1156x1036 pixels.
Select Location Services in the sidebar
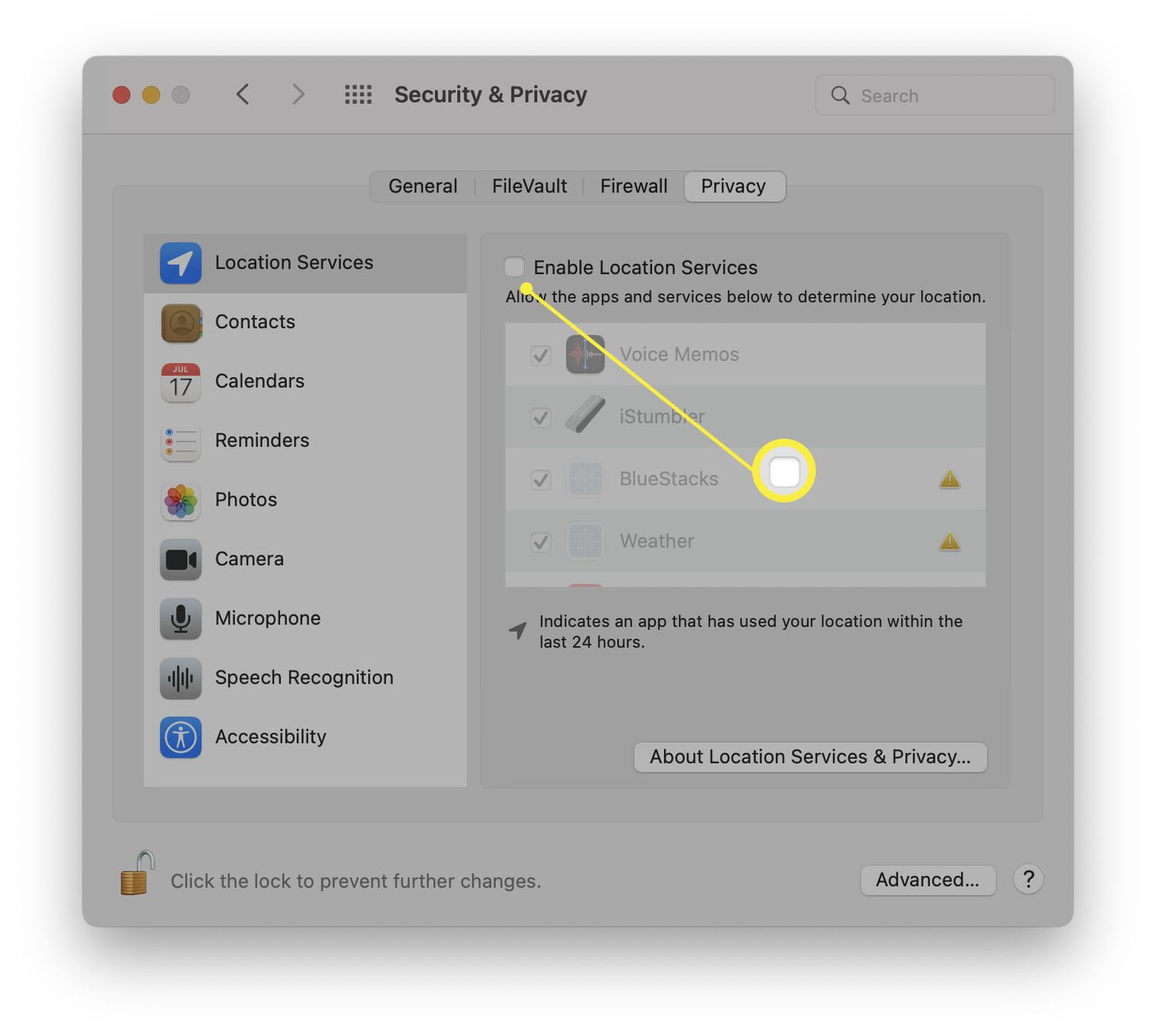305,263
